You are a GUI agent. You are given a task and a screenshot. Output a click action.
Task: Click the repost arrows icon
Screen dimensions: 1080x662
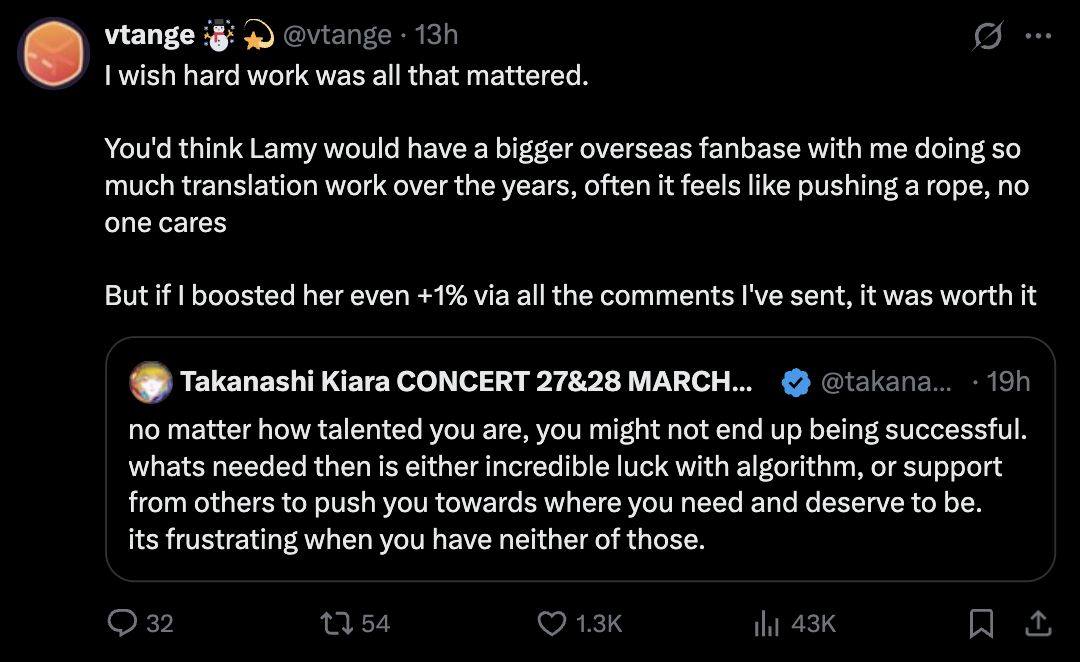337,623
